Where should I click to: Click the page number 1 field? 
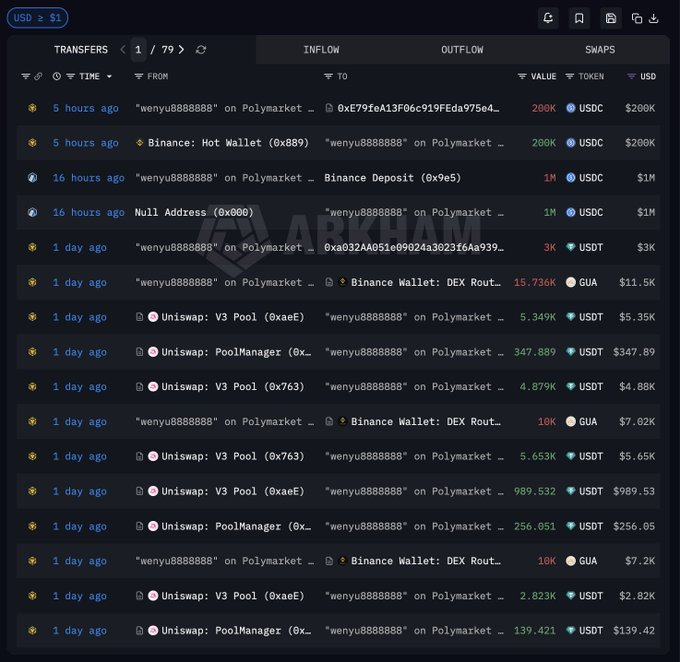pyautogui.click(x=138, y=50)
